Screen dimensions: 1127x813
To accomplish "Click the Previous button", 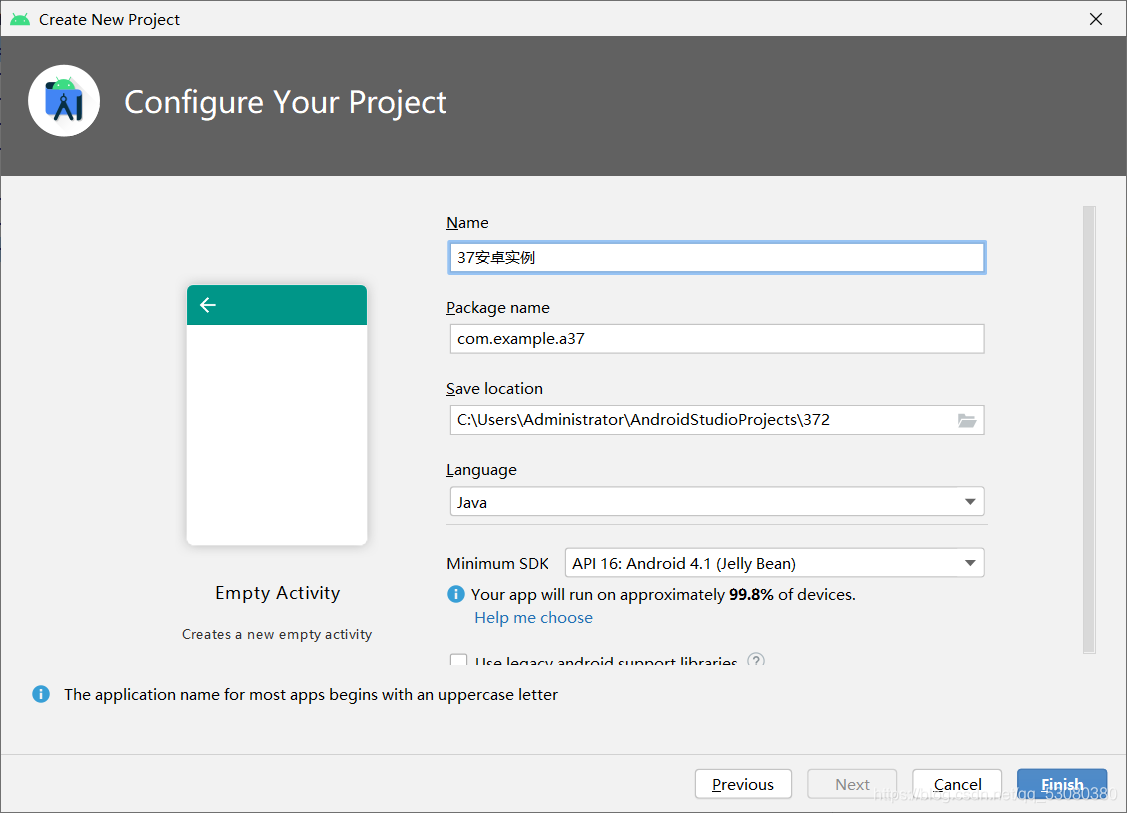I will [743, 784].
